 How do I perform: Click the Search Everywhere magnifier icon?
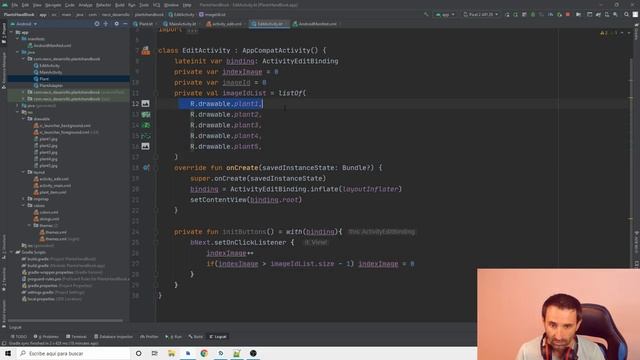[627, 14]
